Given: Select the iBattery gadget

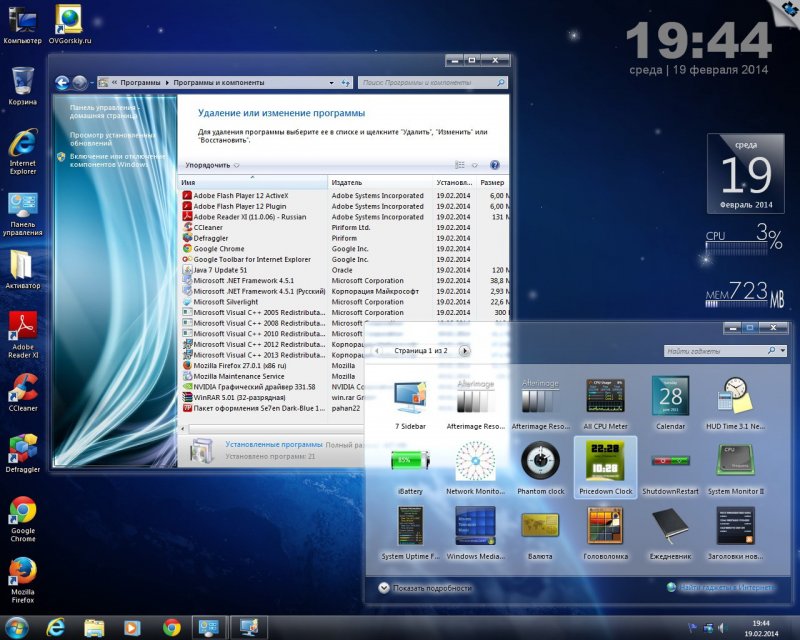Looking at the screenshot, I should click(x=410, y=469).
